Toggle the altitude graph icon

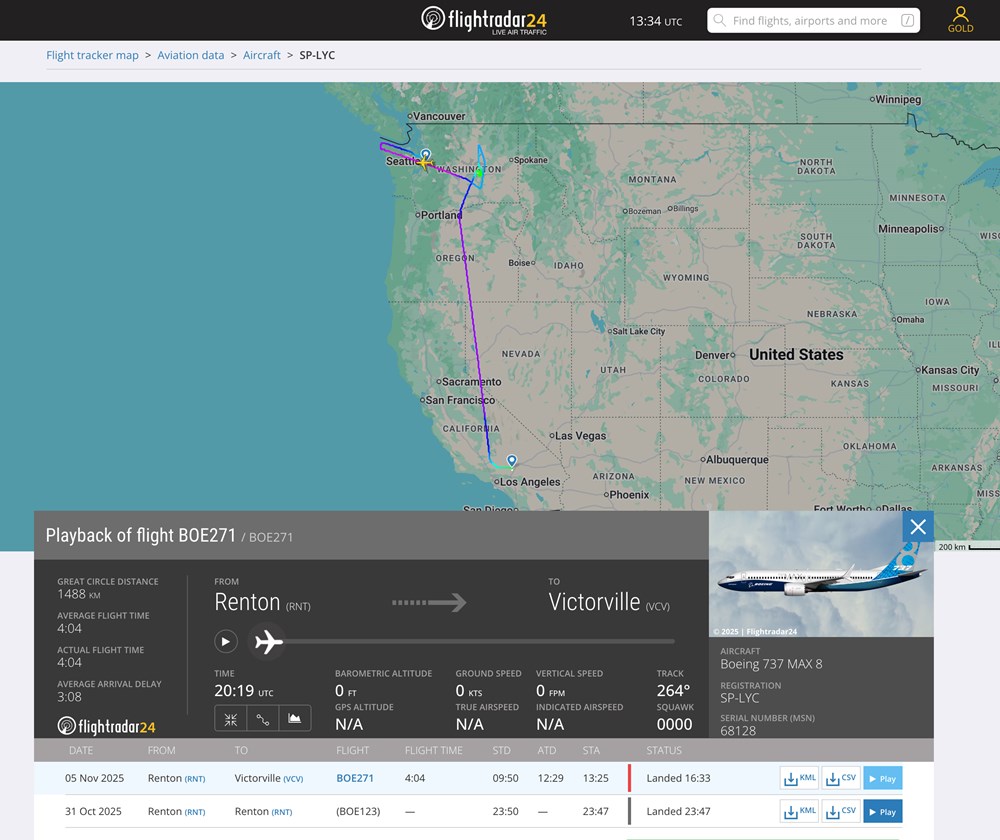pyautogui.click(x=295, y=718)
